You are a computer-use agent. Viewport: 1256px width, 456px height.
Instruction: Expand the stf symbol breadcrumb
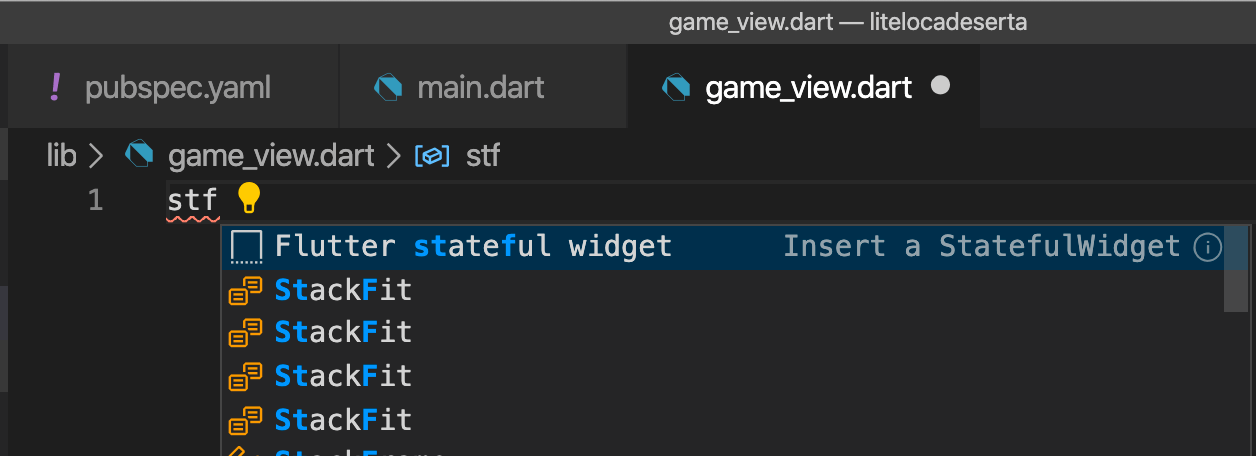(x=482, y=156)
